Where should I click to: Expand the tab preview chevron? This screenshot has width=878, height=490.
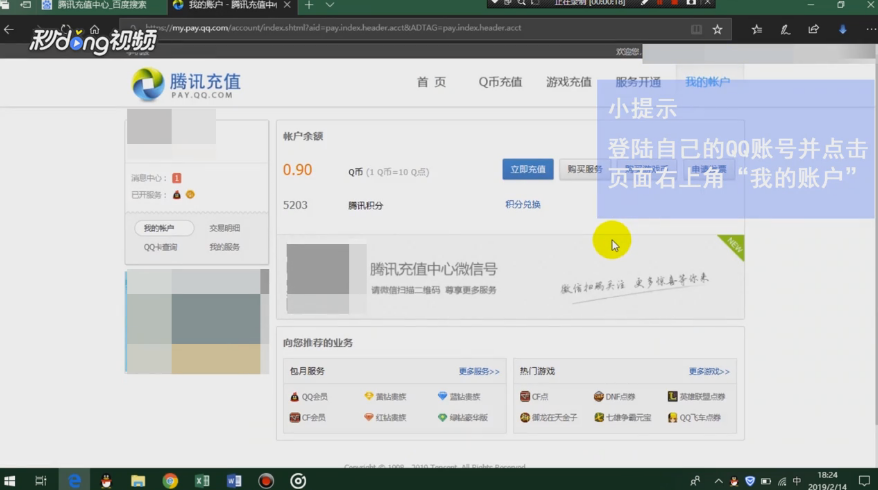330,5
